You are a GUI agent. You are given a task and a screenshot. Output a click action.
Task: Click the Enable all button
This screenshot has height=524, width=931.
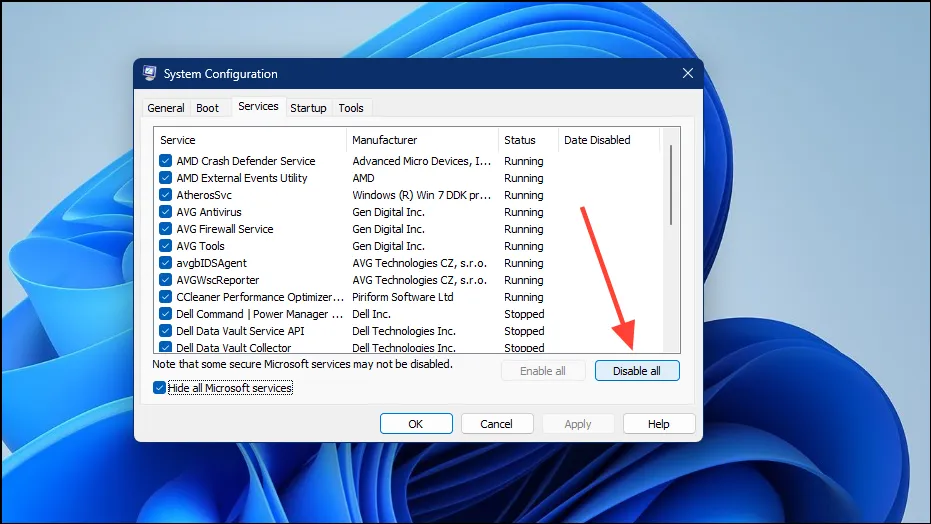(543, 371)
